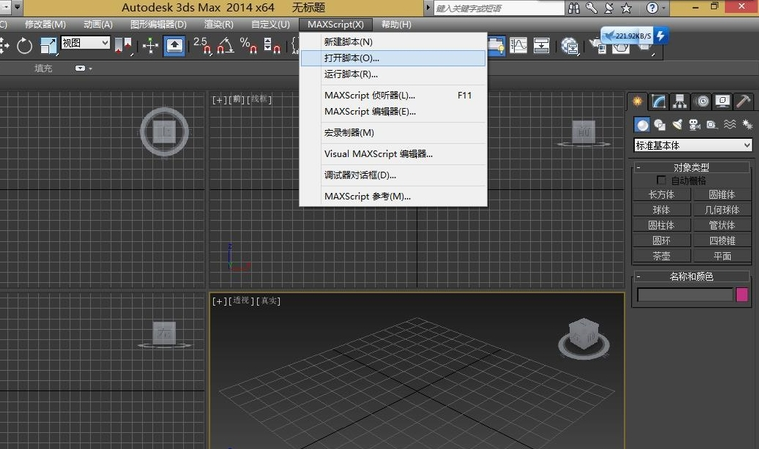This screenshot has height=449, width=759.
Task: Open Schematic View icon
Action: coord(542,46)
